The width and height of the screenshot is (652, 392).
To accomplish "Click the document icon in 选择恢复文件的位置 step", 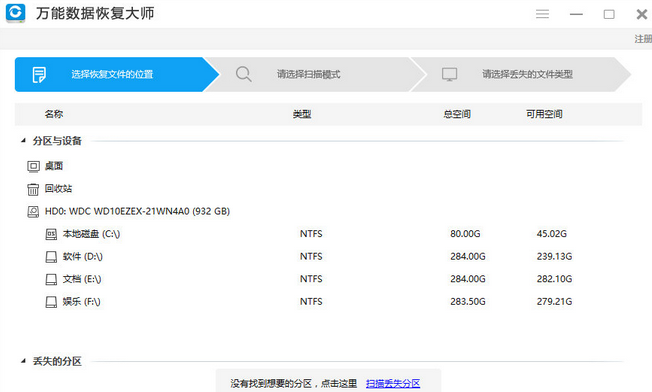I will [39, 74].
